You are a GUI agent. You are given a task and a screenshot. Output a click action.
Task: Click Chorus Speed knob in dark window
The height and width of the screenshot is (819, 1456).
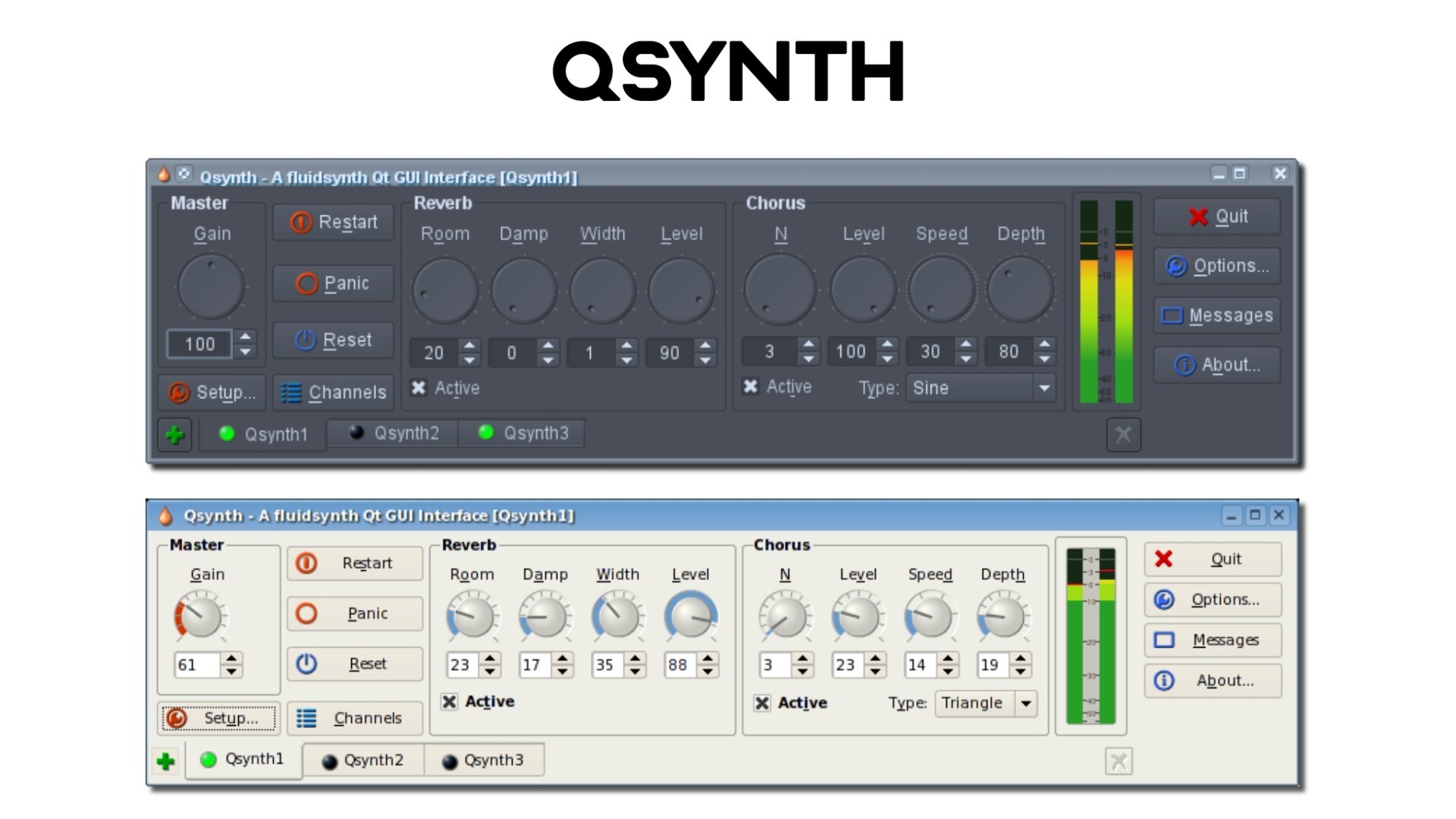[x=942, y=289]
